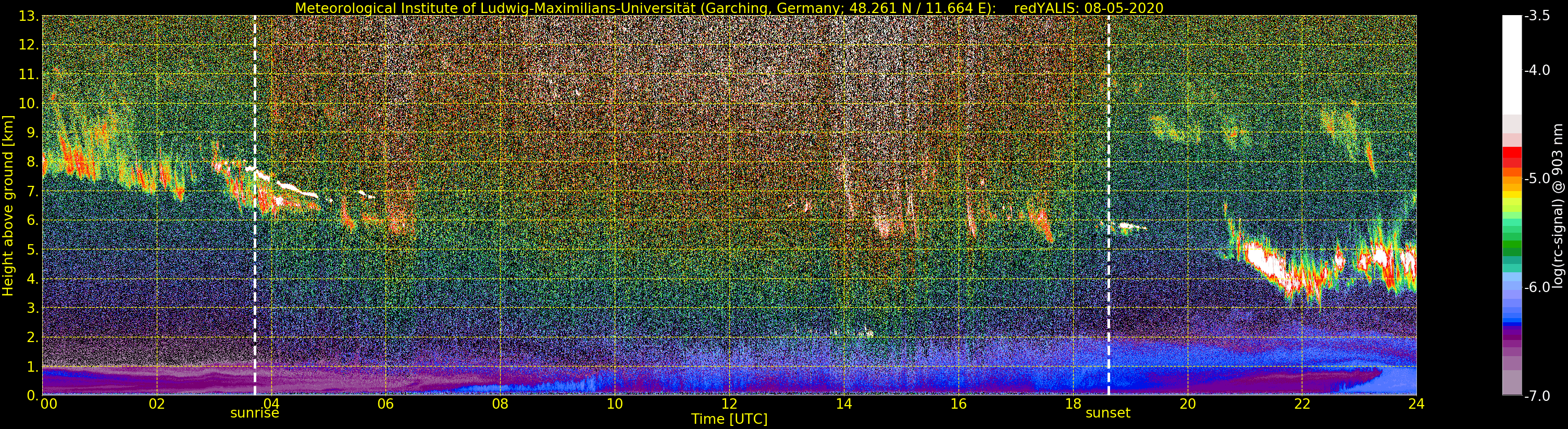
Task: Click the Height above ground [km] axis title
Action: (8, 206)
